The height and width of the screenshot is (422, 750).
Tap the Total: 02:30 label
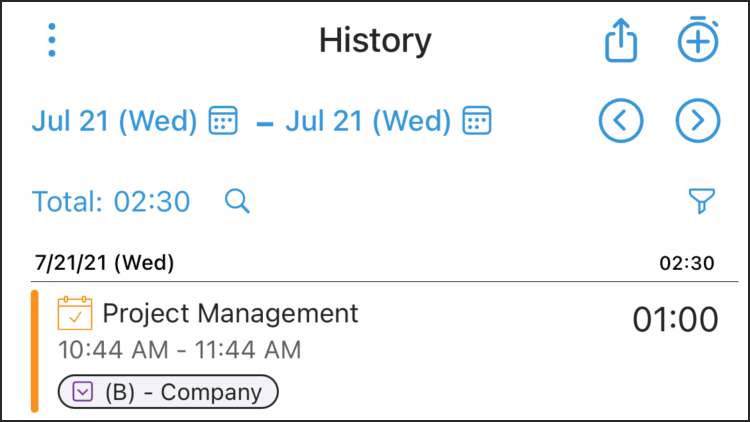pos(111,201)
